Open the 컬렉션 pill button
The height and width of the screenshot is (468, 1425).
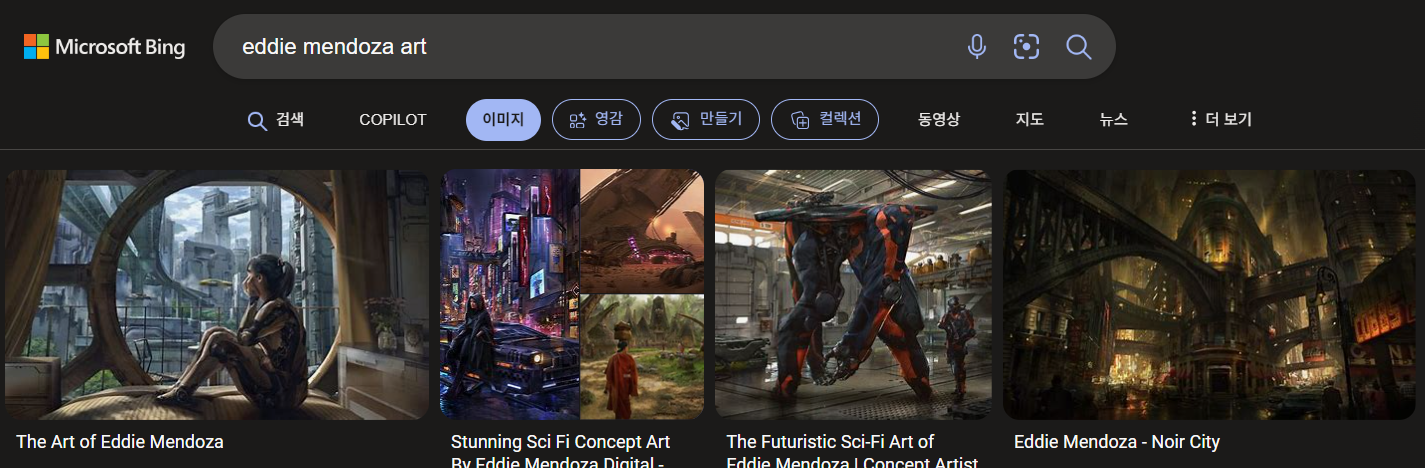[825, 120]
